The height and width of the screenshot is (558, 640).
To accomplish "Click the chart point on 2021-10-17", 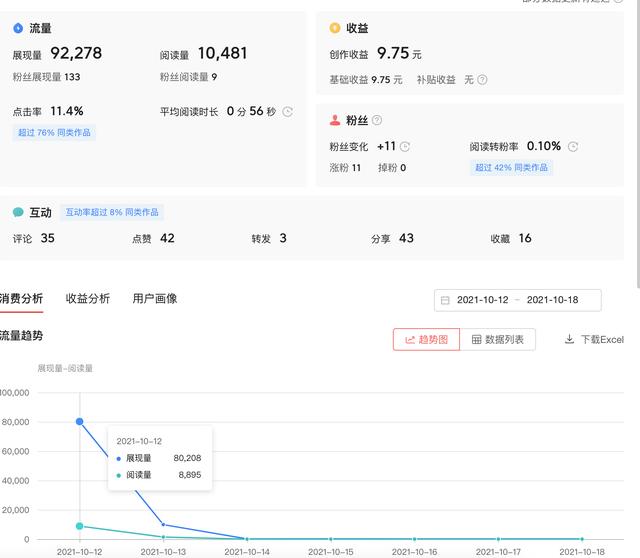I will [498, 539].
